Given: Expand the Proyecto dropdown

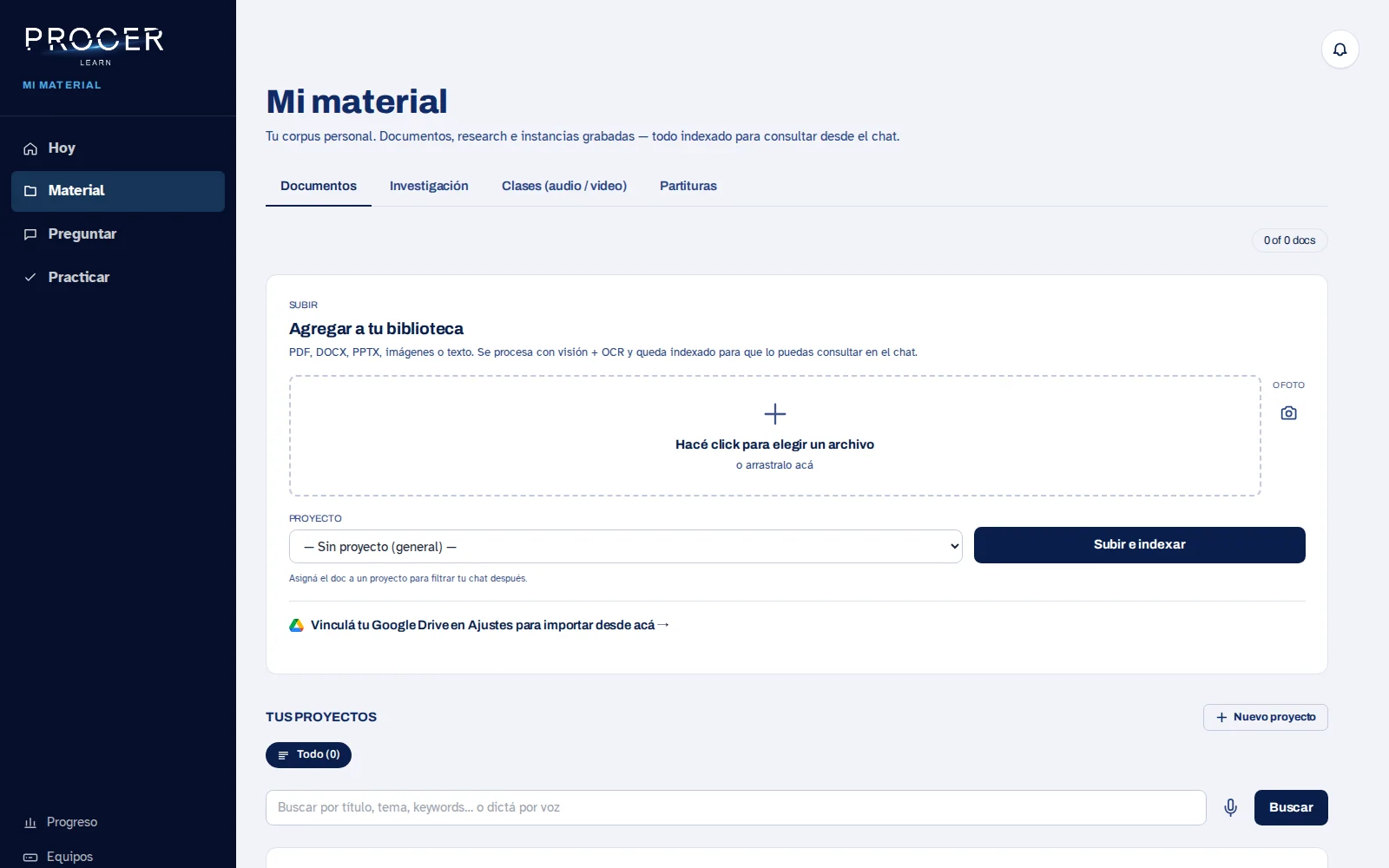Looking at the screenshot, I should click(625, 547).
